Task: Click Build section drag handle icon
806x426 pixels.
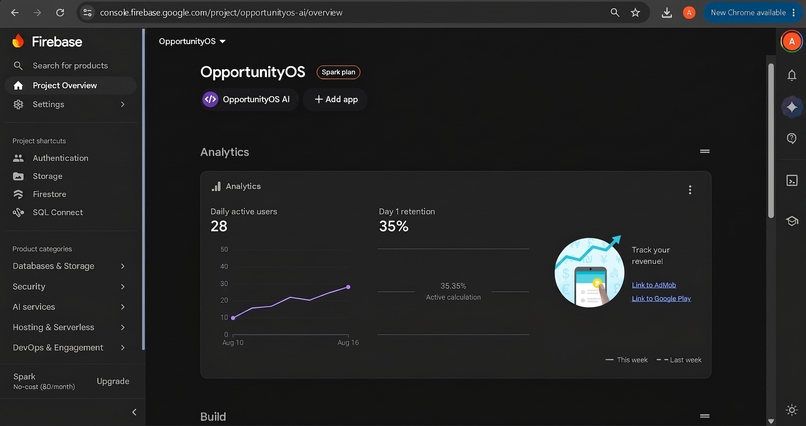Action: [x=705, y=416]
